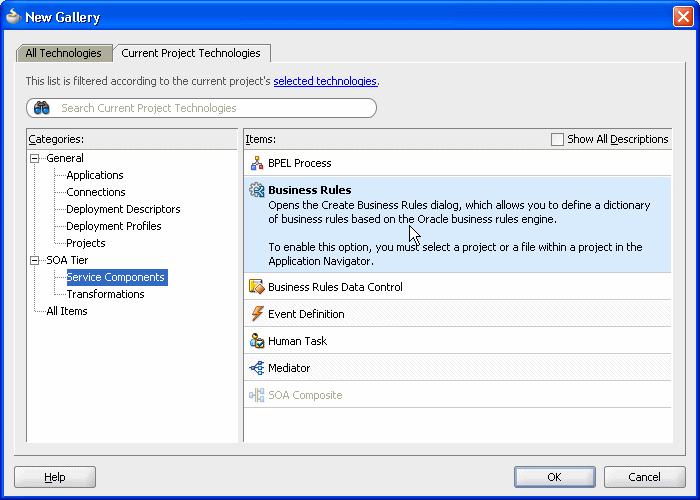700x500 pixels.
Task: Collapse the General category node
Action: pyautogui.click(x=34, y=158)
